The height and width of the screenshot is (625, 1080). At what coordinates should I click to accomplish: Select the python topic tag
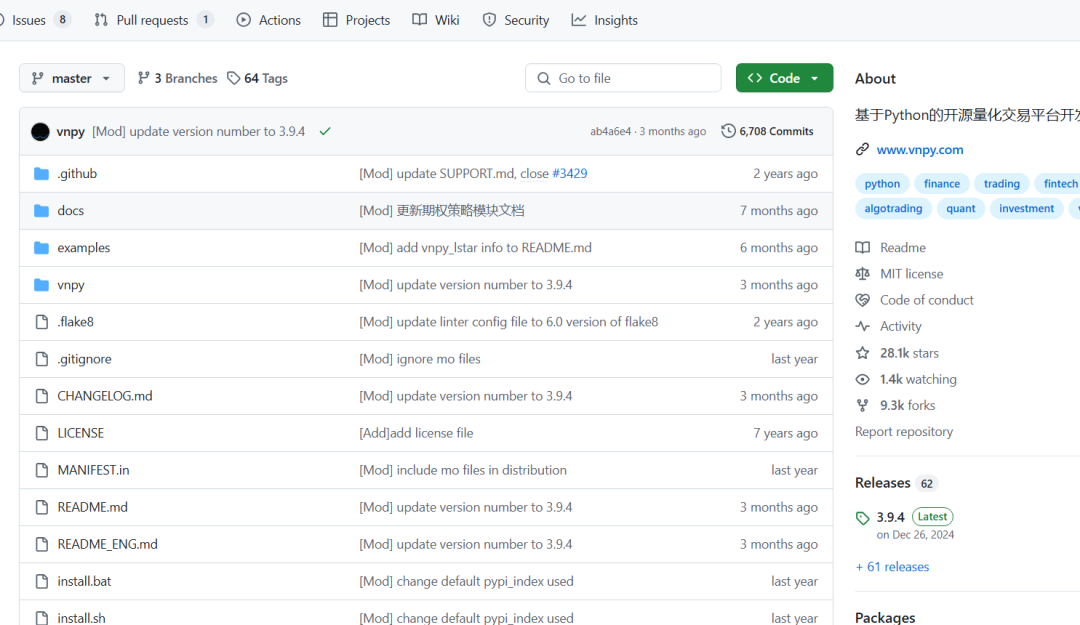tap(882, 183)
